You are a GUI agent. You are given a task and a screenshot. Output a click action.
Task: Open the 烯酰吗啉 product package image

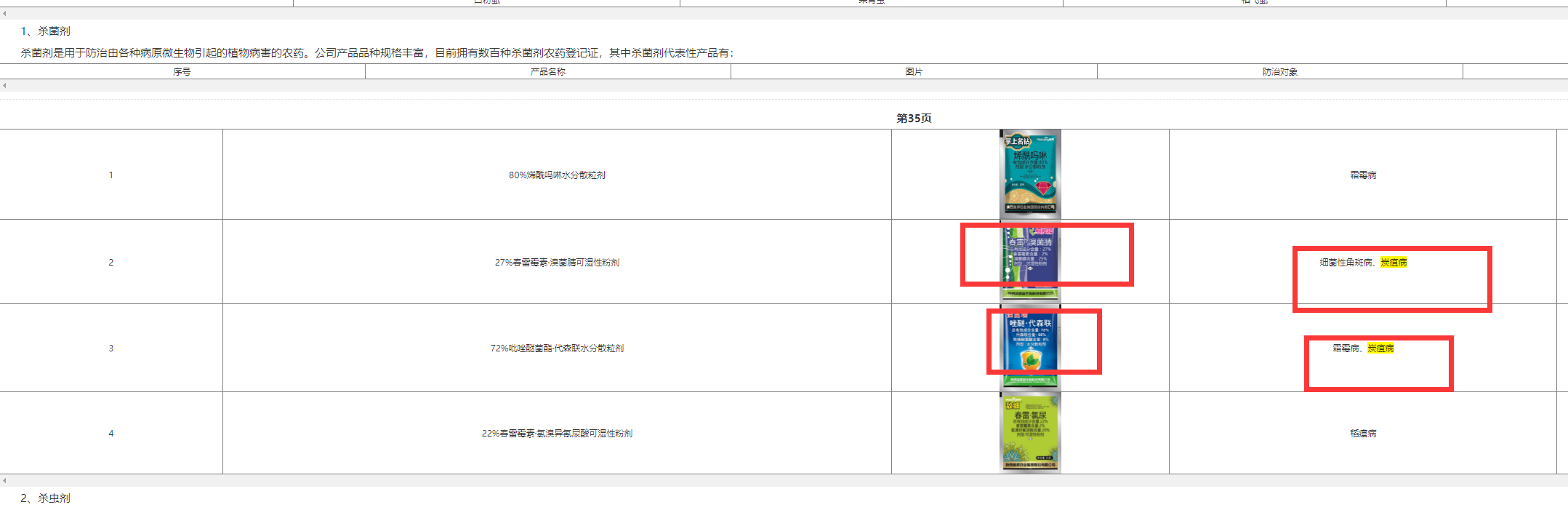1030,174
